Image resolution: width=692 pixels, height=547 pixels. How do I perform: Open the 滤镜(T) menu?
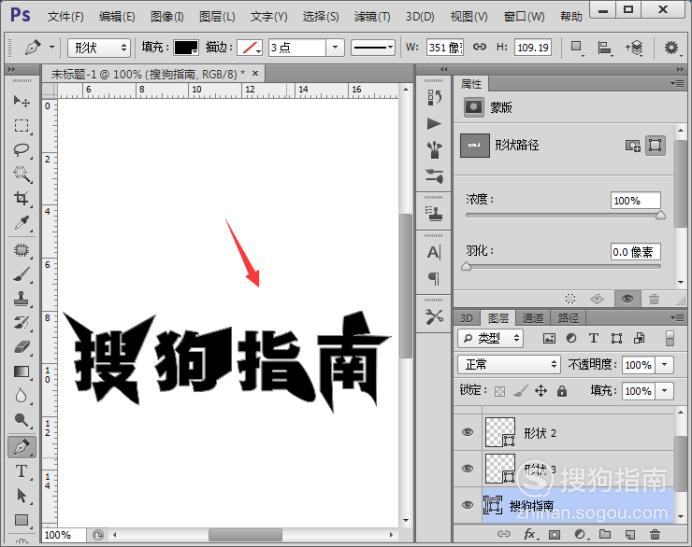point(372,17)
